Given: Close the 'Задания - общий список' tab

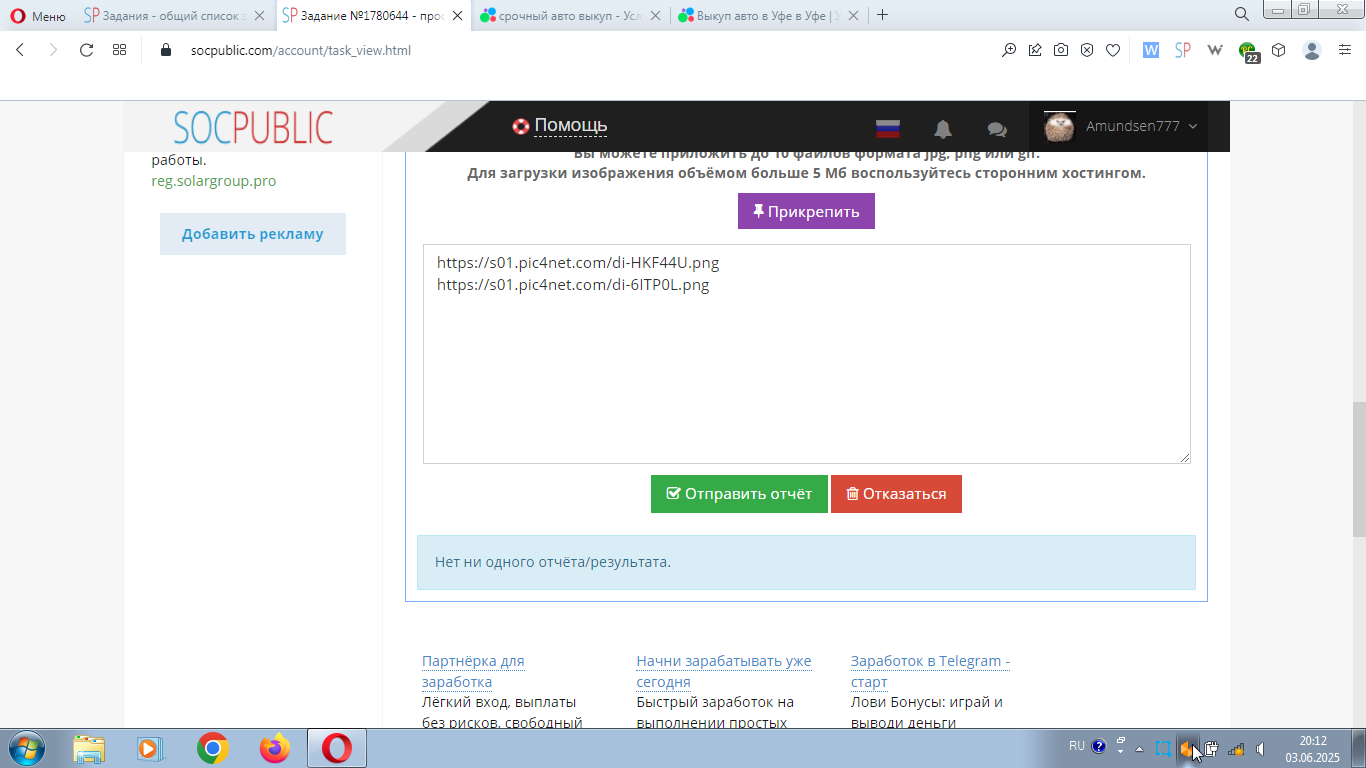Looking at the screenshot, I should [260, 16].
